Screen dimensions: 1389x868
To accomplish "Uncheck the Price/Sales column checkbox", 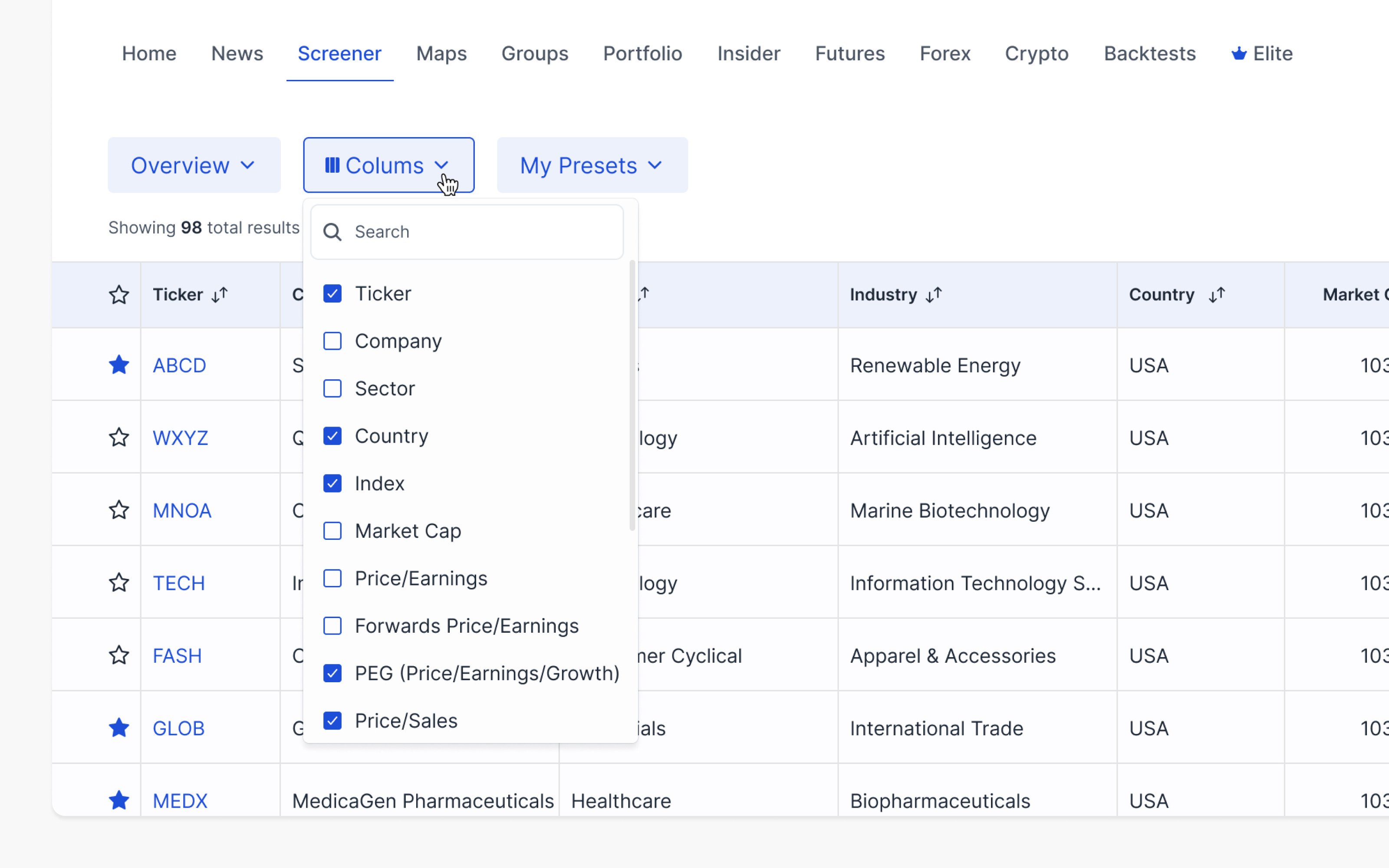I will click(x=332, y=720).
